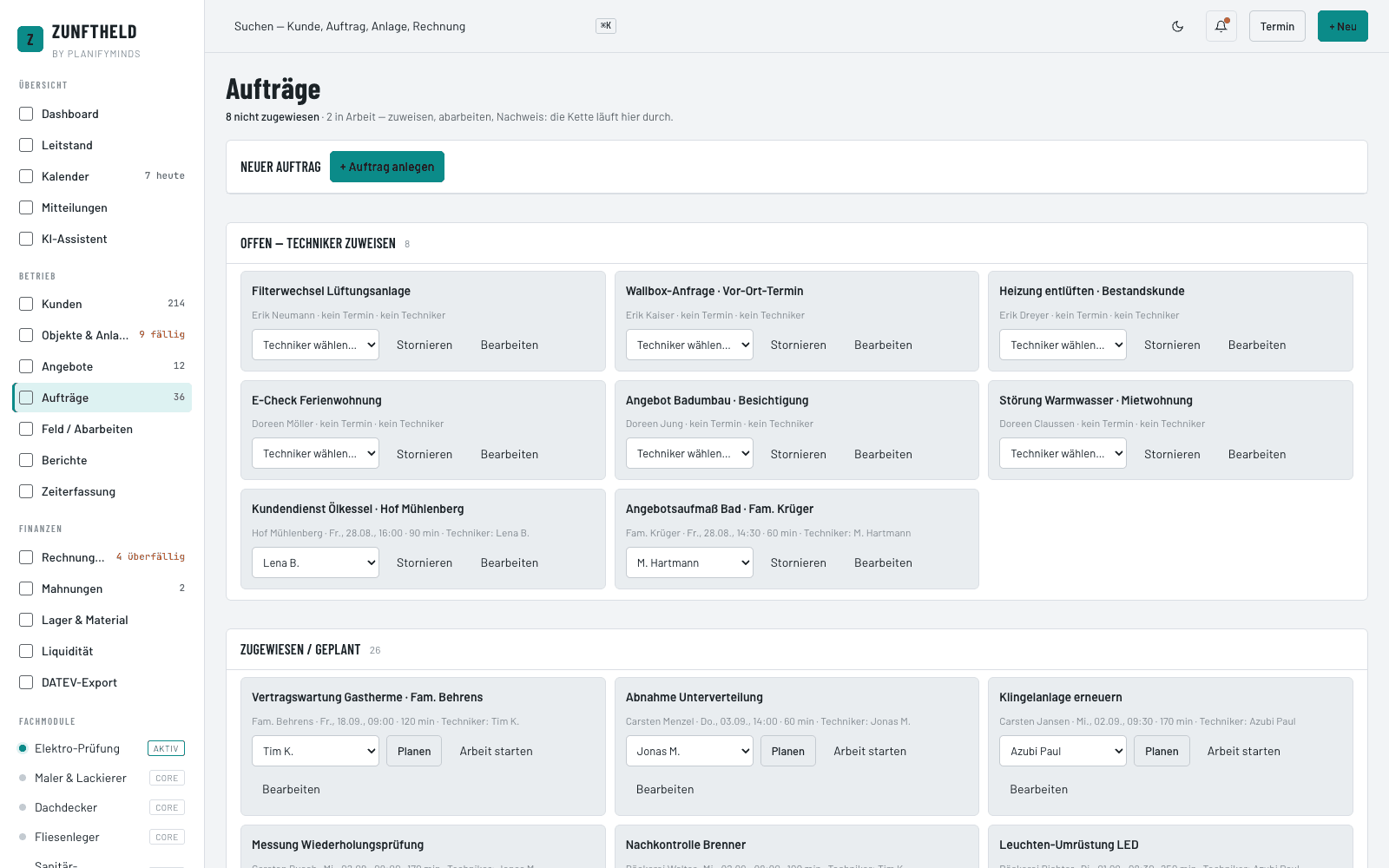Bearbeiten the Angebotsaufmaß Bad order
Screen dimensions: 1389x868
point(883,562)
